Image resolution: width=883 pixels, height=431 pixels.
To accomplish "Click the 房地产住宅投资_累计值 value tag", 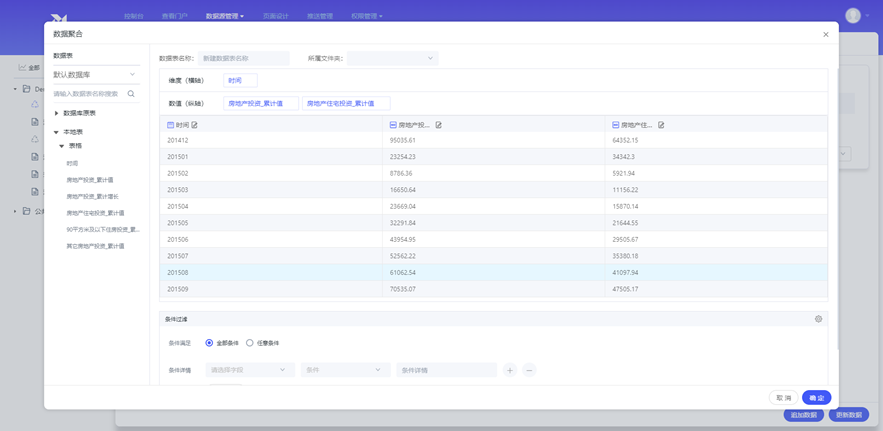I will [x=345, y=103].
